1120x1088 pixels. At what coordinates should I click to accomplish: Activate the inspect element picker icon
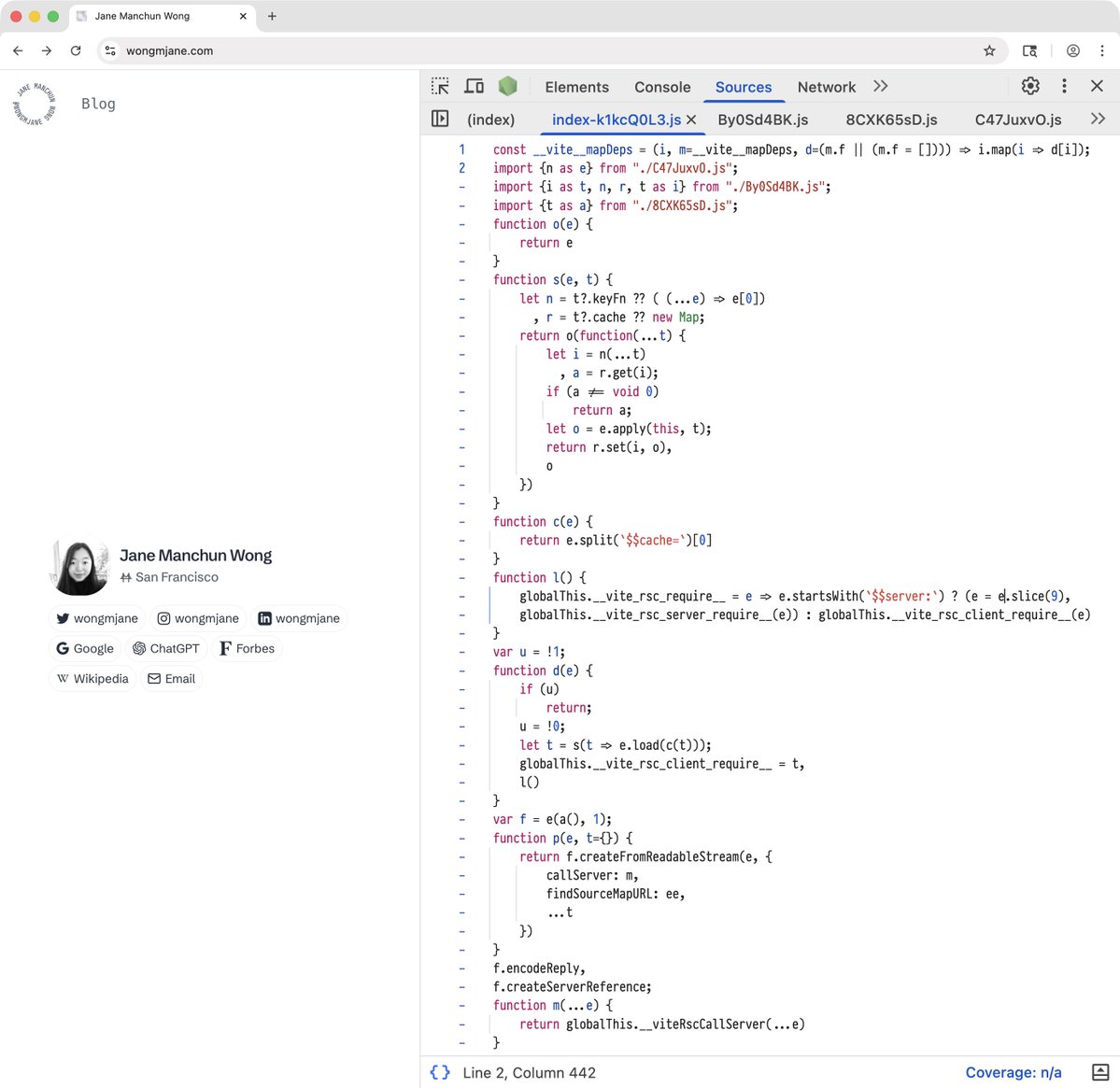440,86
